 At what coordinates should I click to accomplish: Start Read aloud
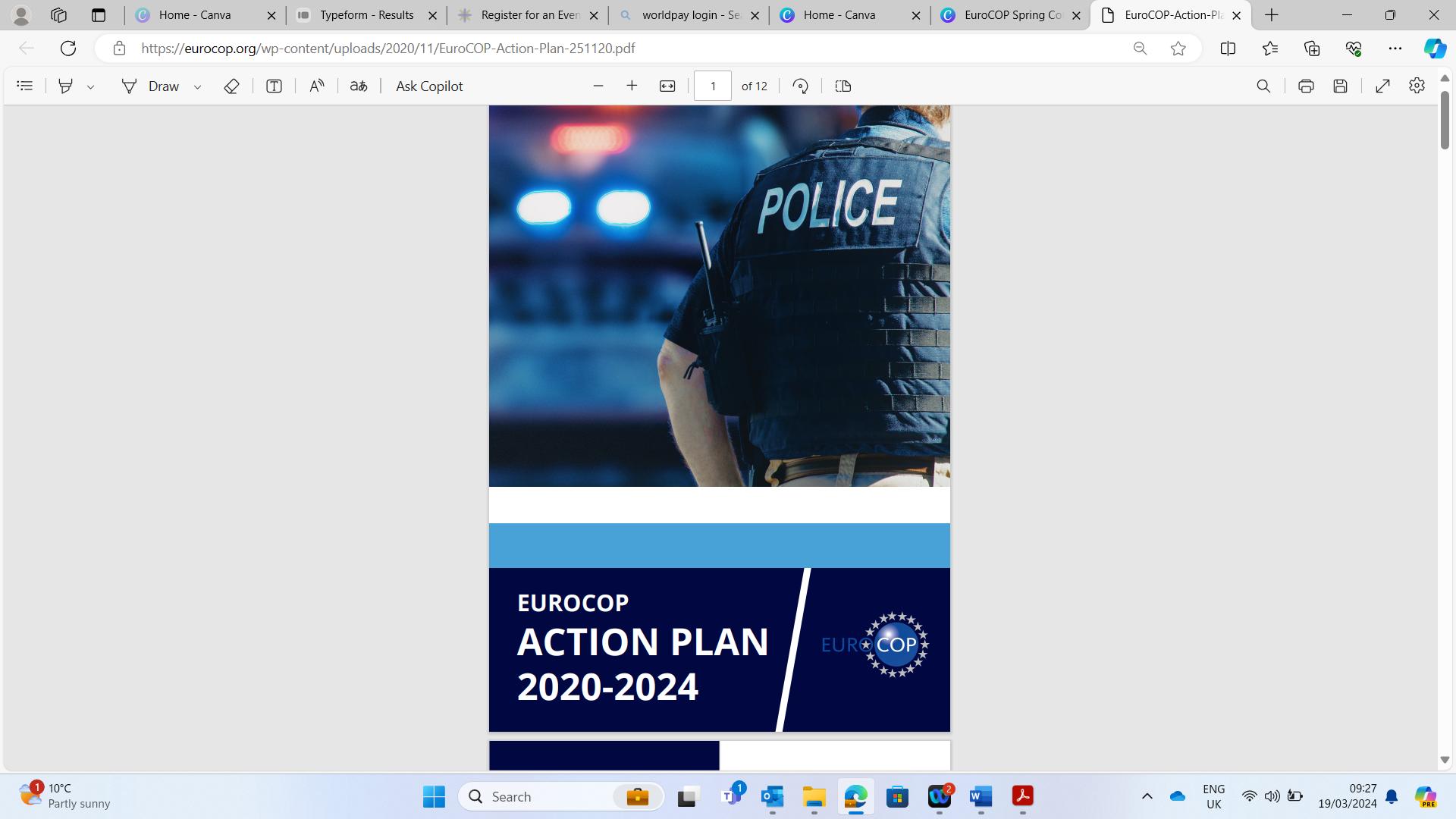pos(316,86)
